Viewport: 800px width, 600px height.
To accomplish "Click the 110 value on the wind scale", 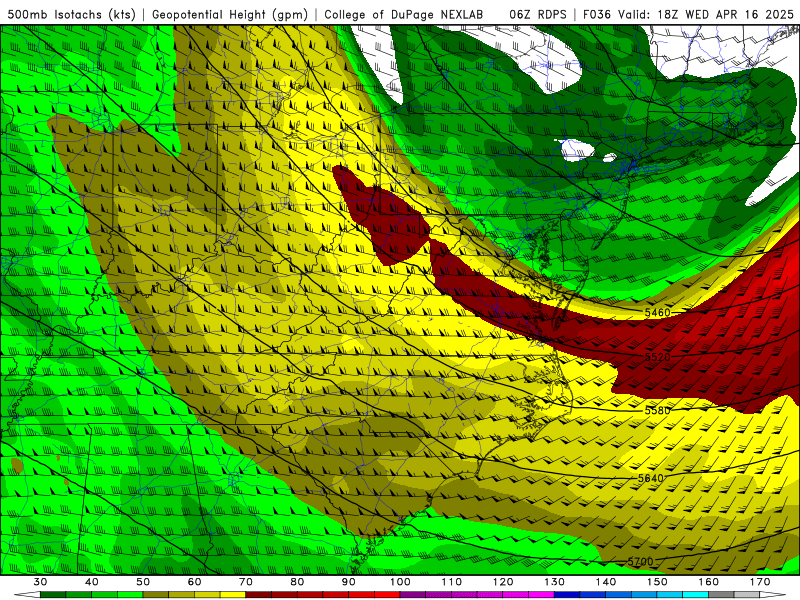I will click(x=452, y=582).
